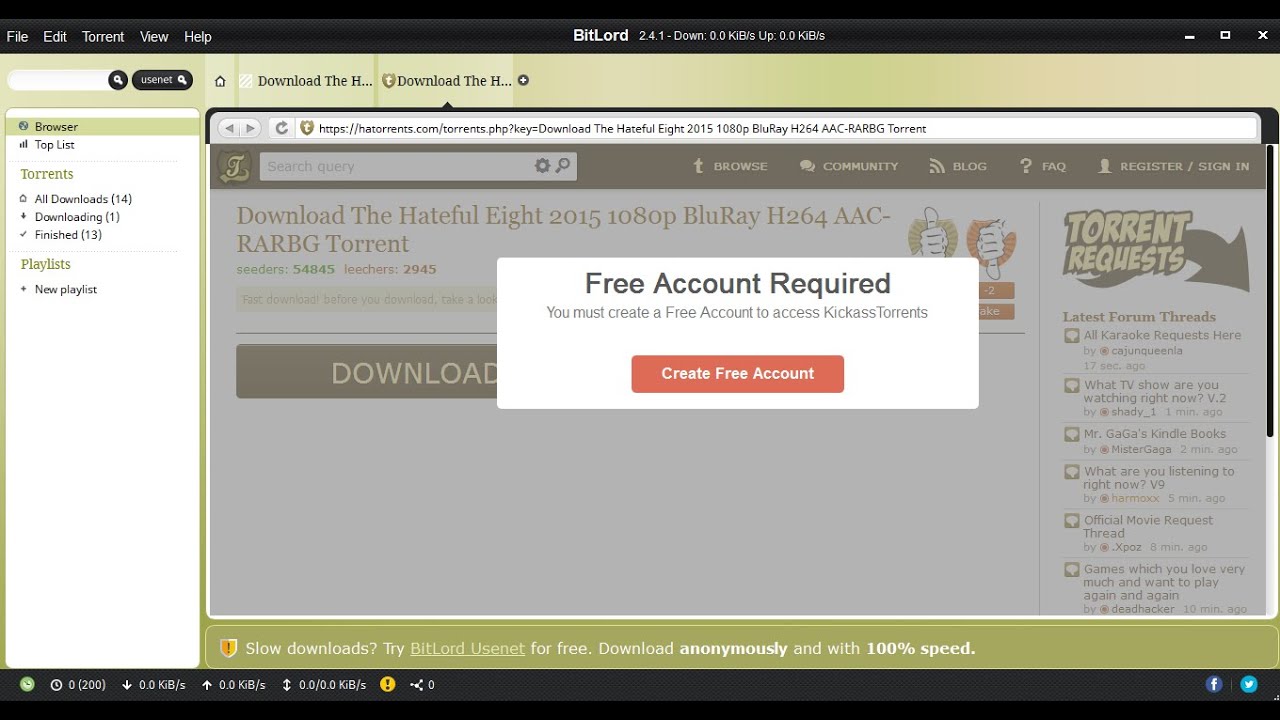Viewport: 1280px width, 720px height.
Task: Click the connections count 0 (200)
Action: point(78,685)
